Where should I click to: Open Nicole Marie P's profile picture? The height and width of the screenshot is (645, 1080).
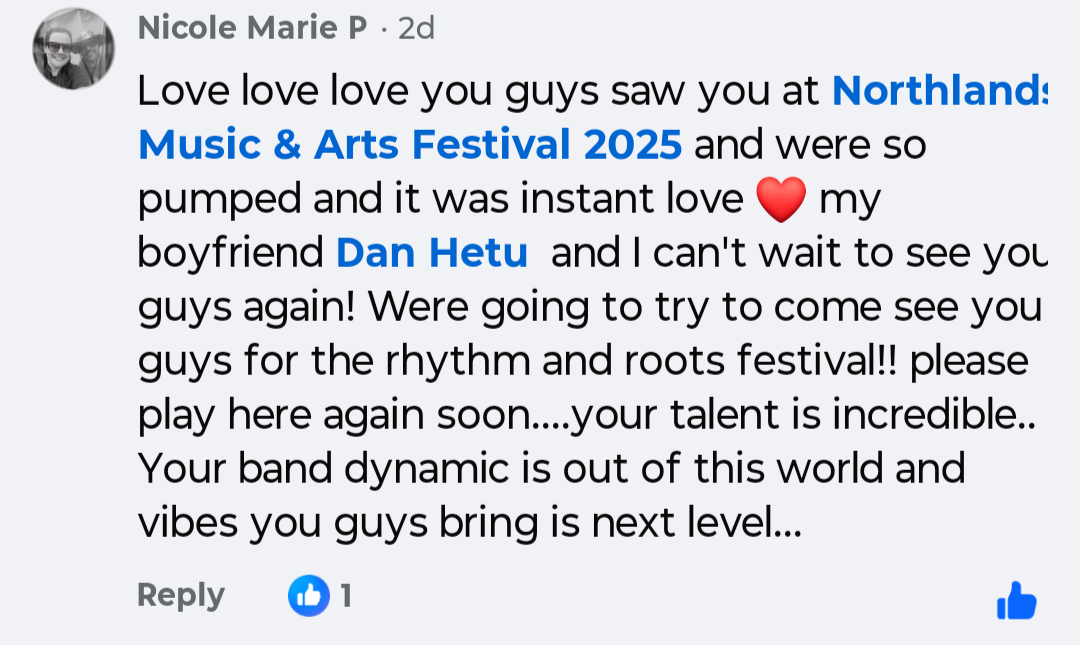click(x=74, y=48)
